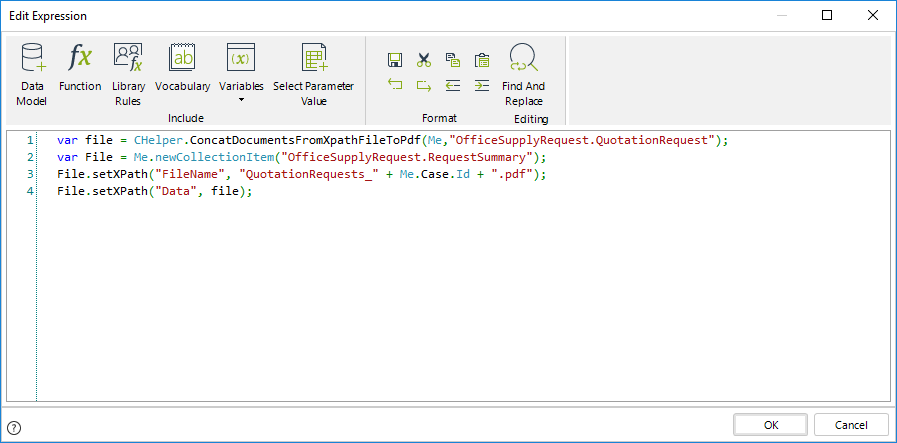
Task: Increase indent of the code
Action: [x=482, y=86]
